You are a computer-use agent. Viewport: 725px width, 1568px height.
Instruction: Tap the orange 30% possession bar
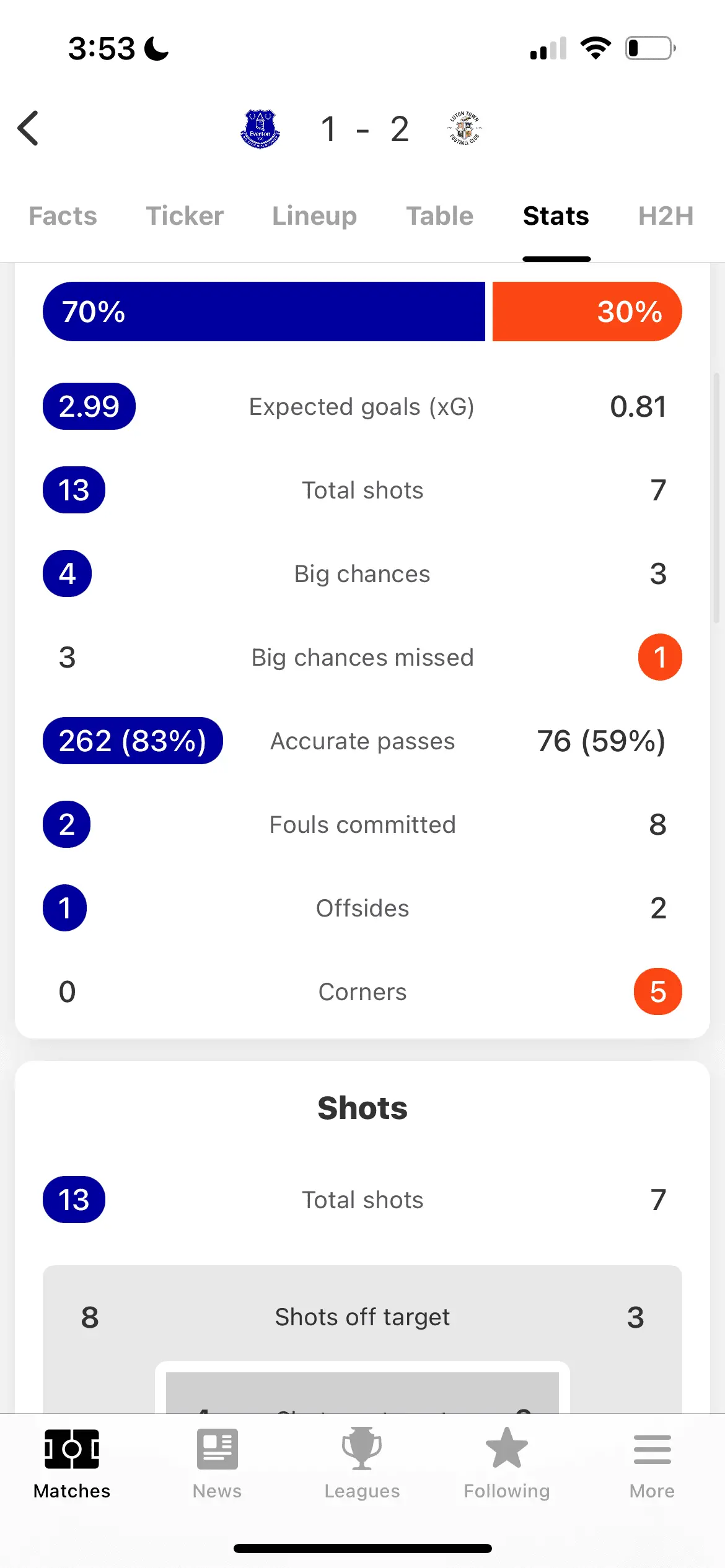[586, 311]
